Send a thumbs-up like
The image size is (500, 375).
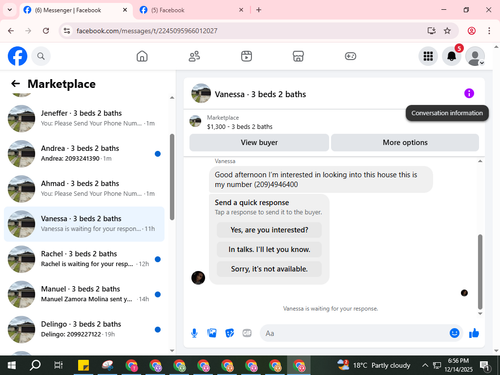[474, 333]
